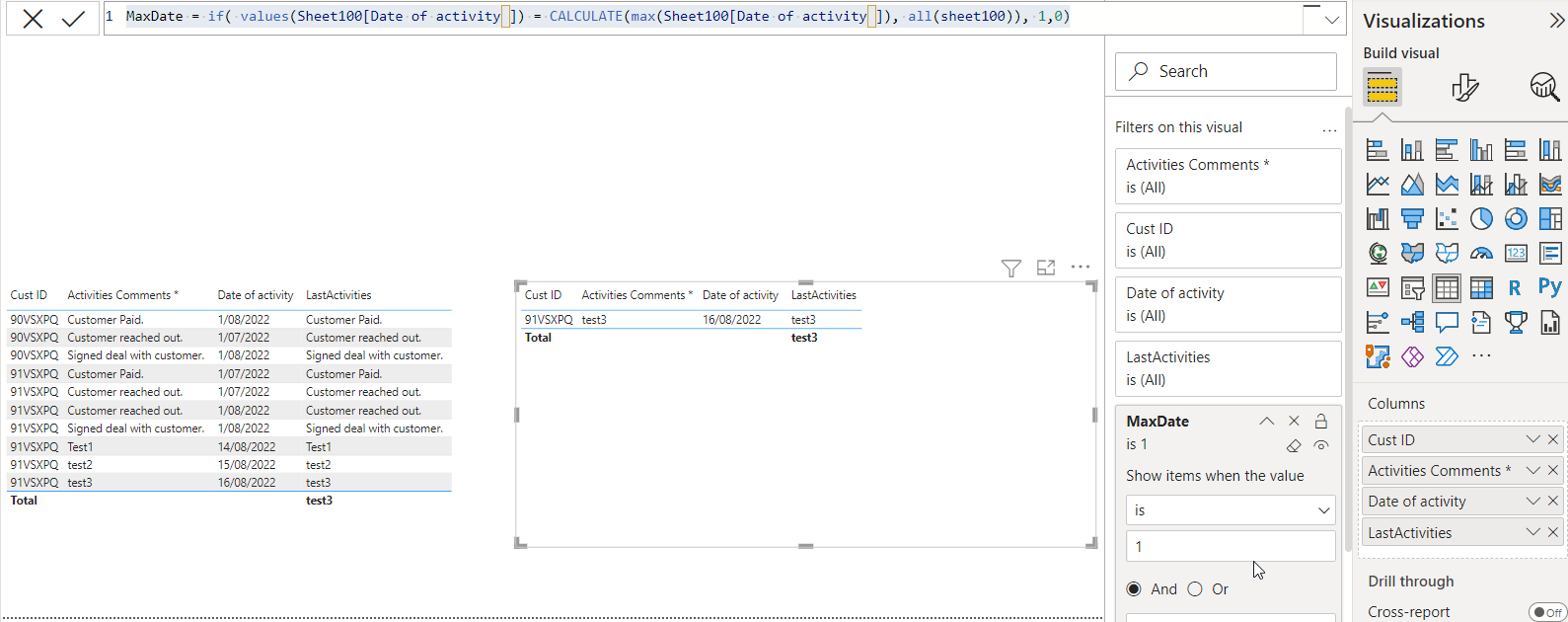Select the Metrics trophy visual

tap(1516, 322)
